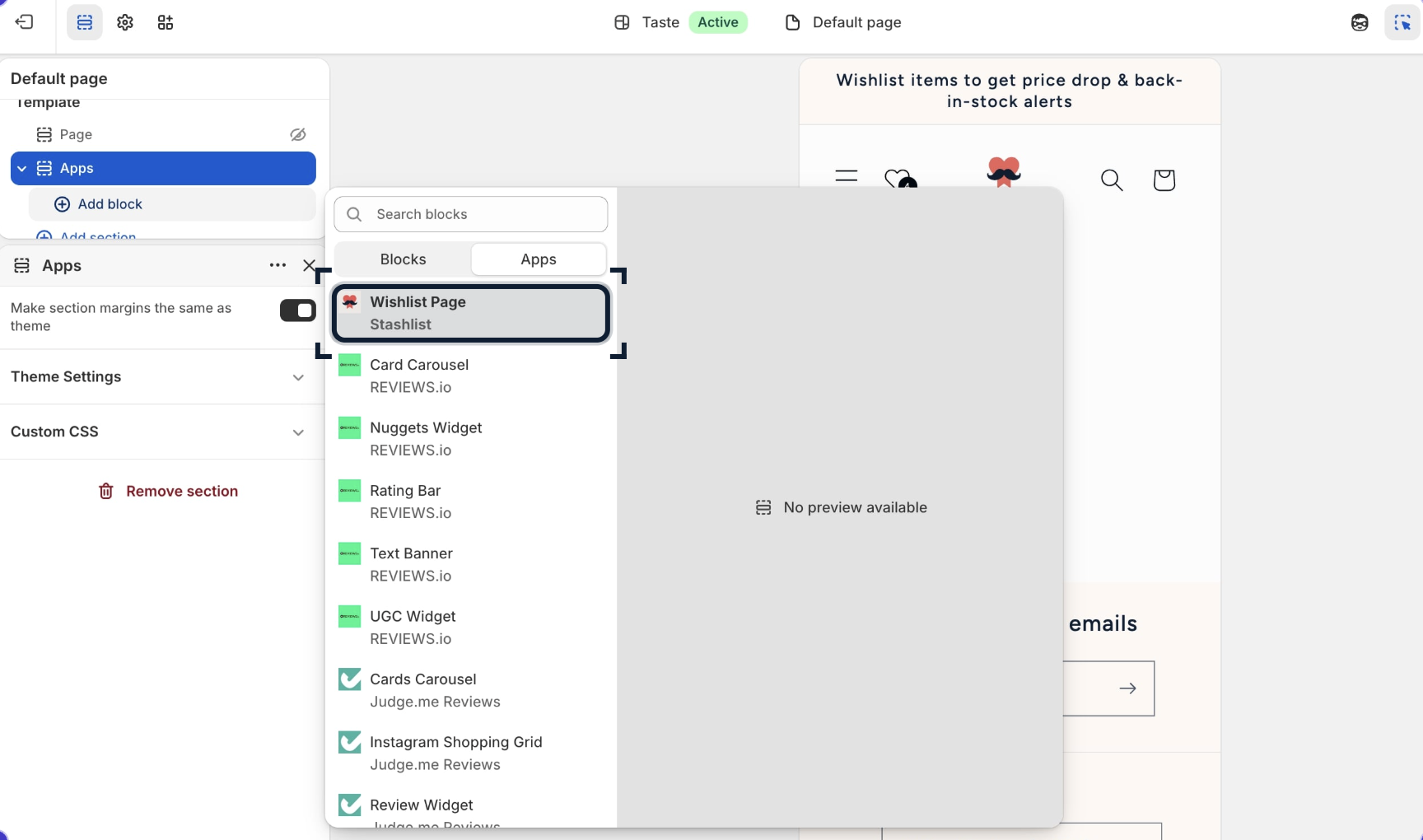Select the Apps section row

coord(163,168)
